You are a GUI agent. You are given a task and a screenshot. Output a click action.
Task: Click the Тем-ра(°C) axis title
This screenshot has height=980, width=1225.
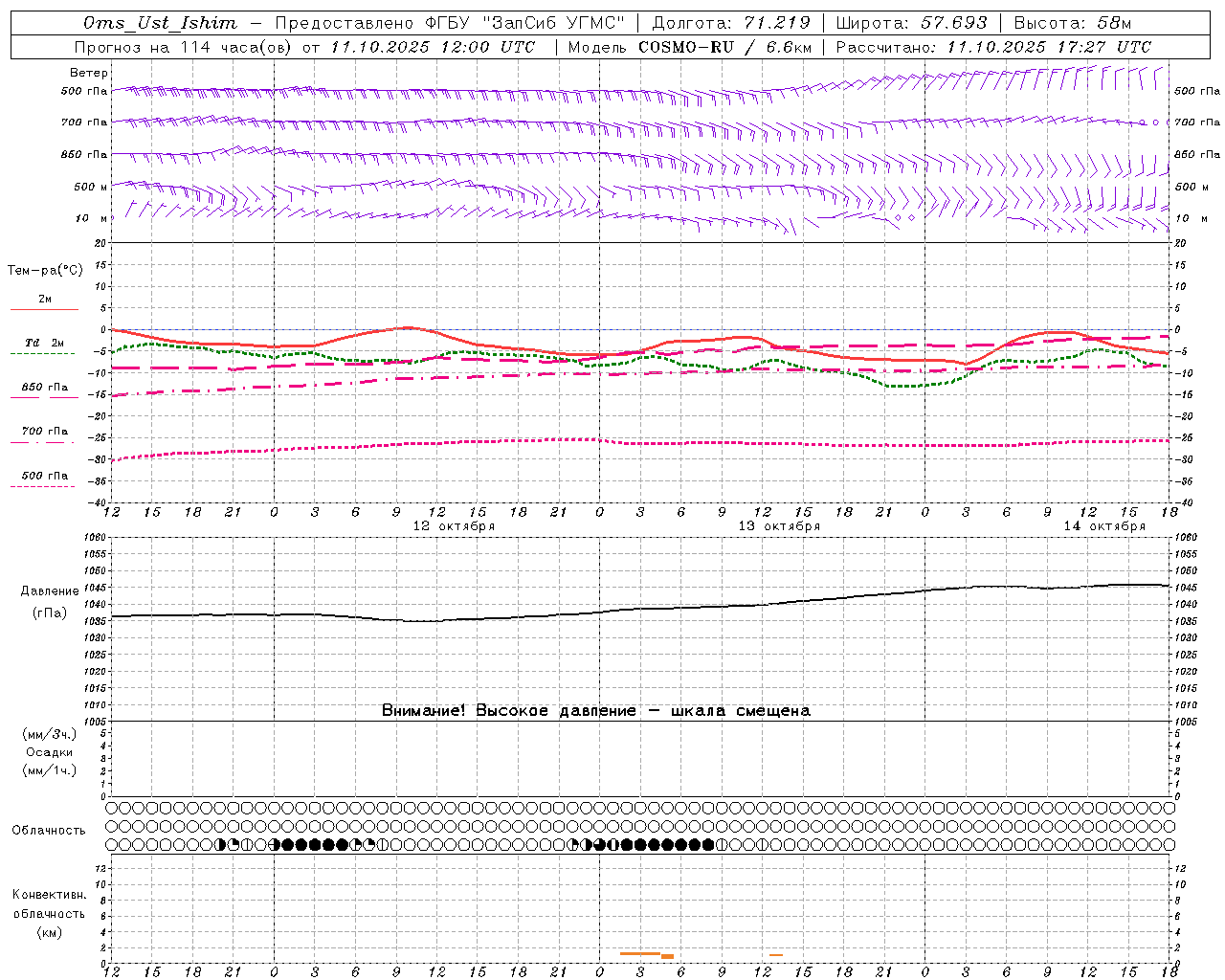point(45,271)
